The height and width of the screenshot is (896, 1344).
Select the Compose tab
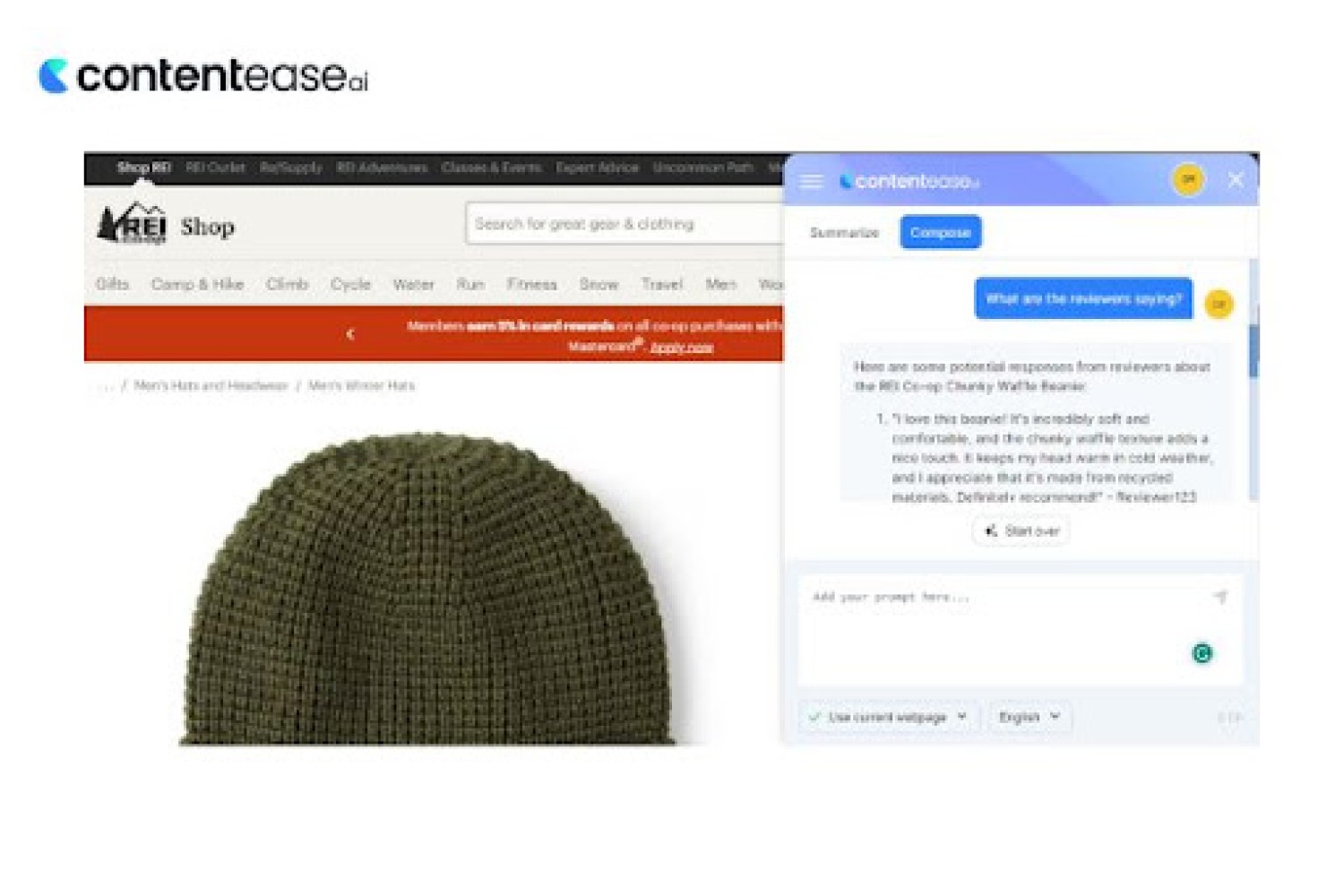coord(940,232)
